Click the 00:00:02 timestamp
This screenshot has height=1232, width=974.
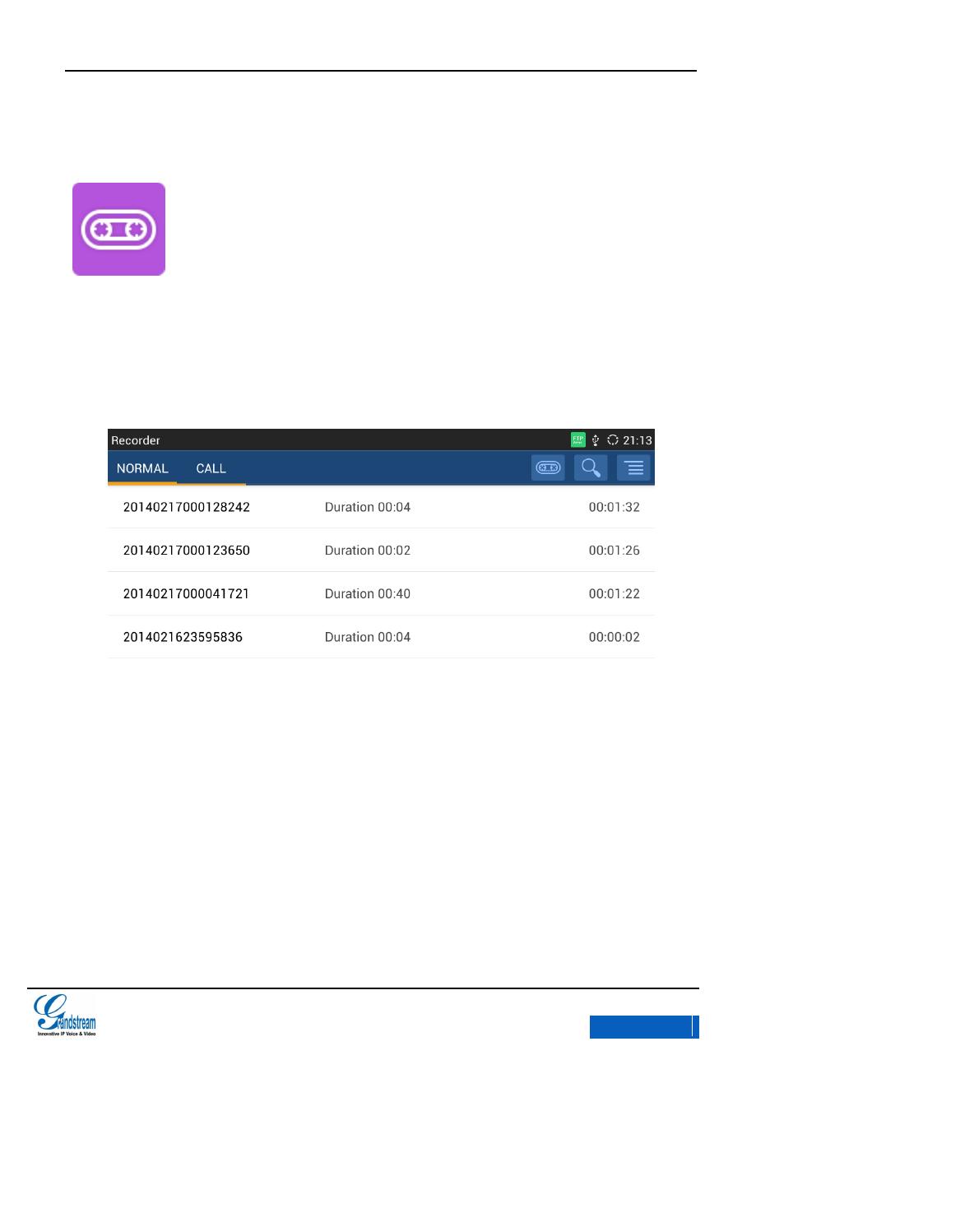(x=615, y=637)
